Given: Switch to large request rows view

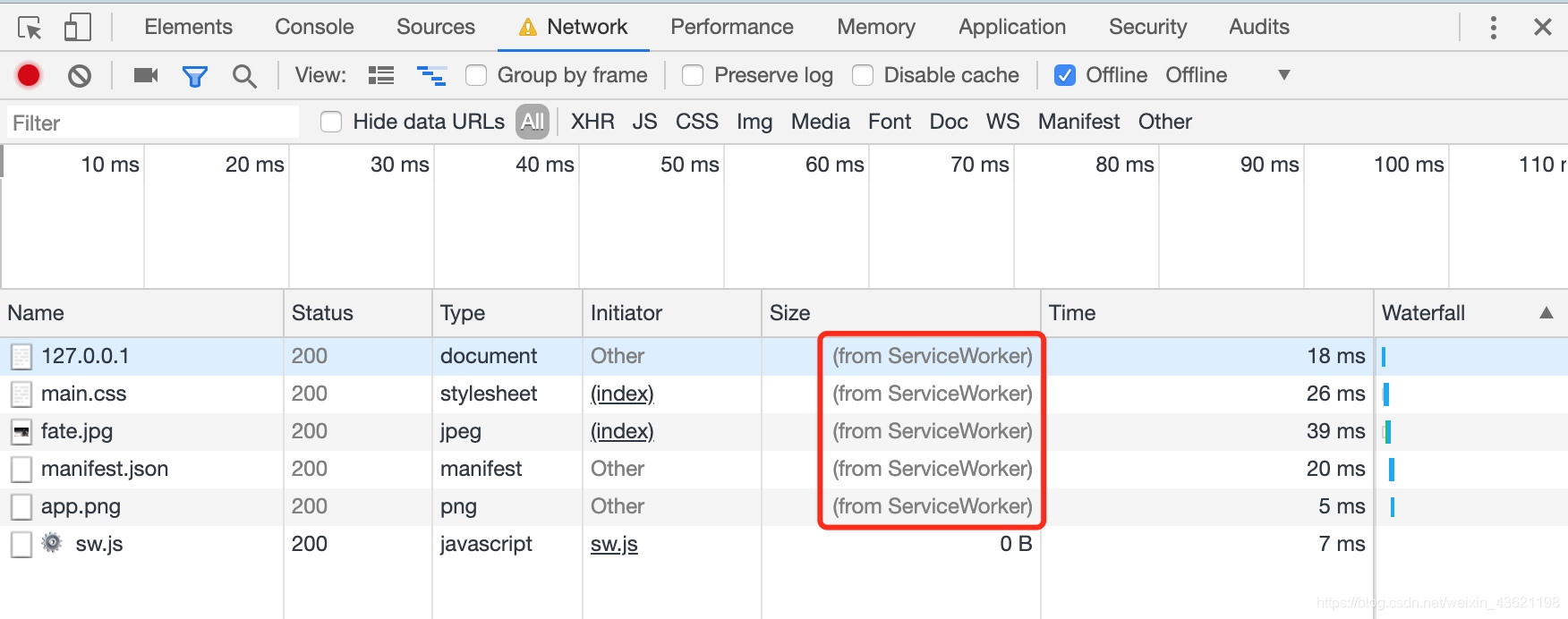Looking at the screenshot, I should pyautogui.click(x=381, y=75).
